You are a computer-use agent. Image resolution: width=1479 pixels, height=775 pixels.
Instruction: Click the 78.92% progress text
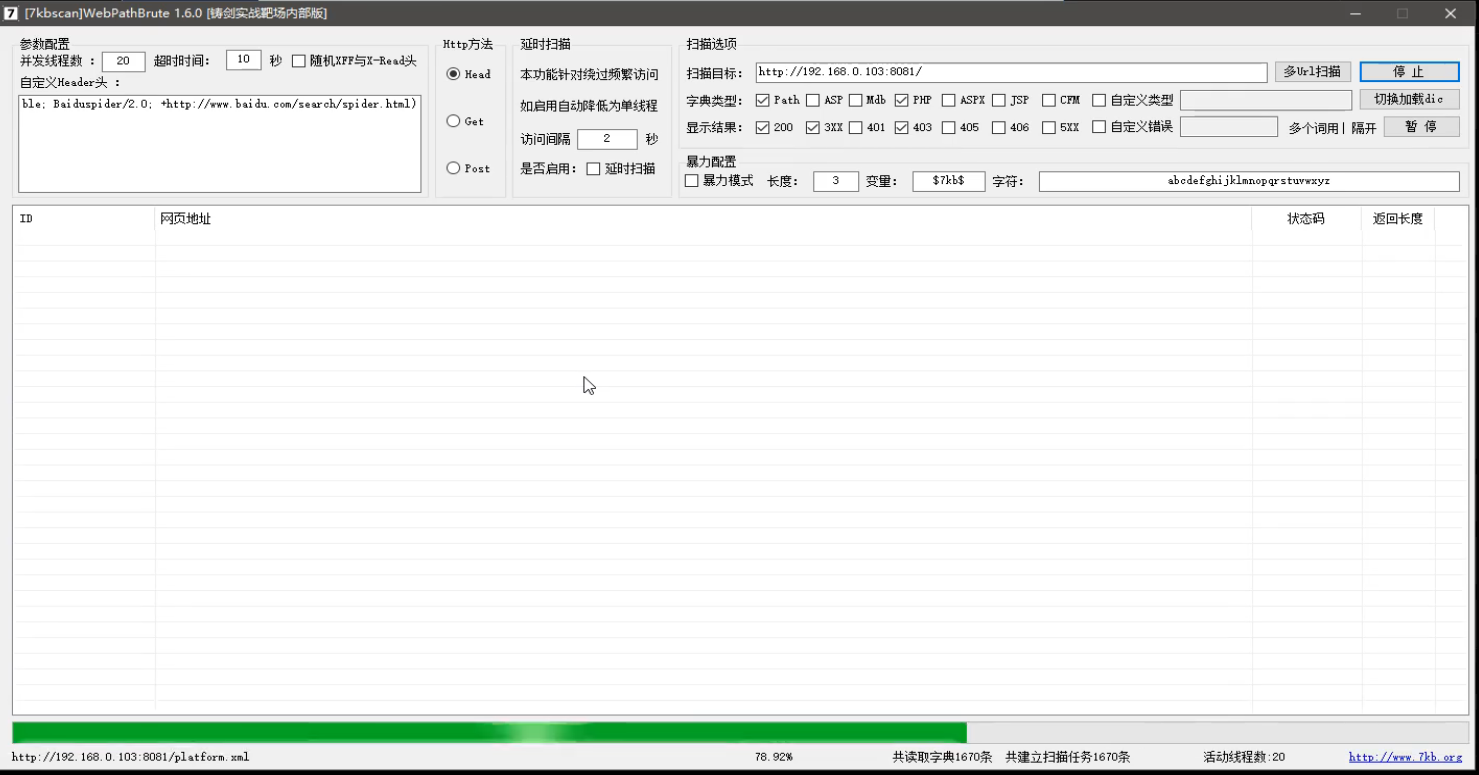(773, 757)
